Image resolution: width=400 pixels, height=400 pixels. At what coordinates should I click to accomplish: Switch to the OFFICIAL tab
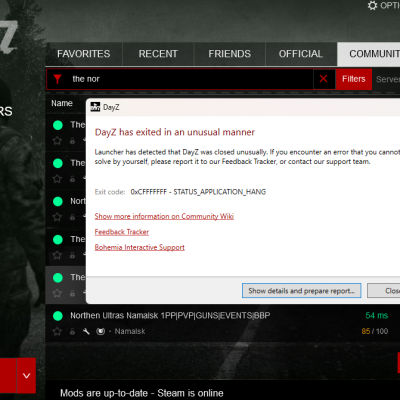301,54
